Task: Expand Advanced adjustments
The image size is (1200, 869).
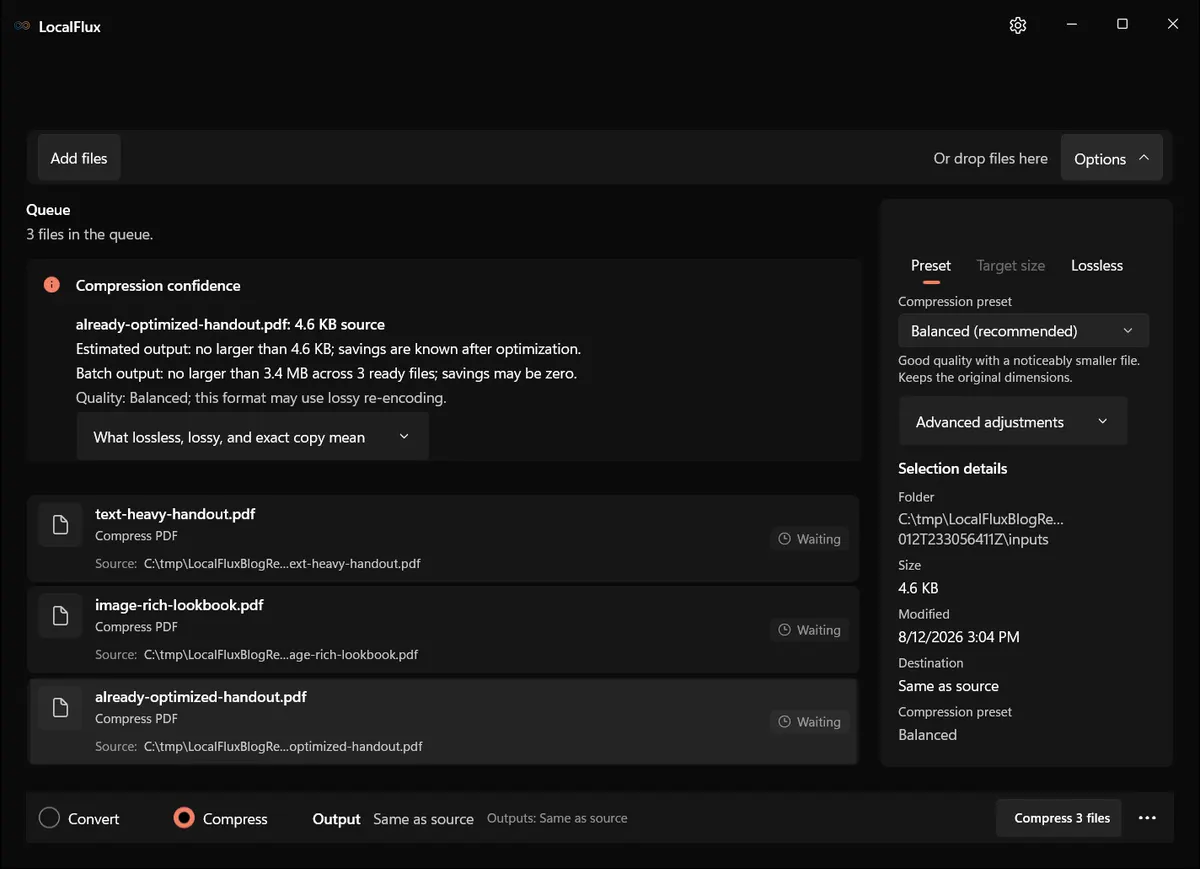Action: tap(1013, 422)
